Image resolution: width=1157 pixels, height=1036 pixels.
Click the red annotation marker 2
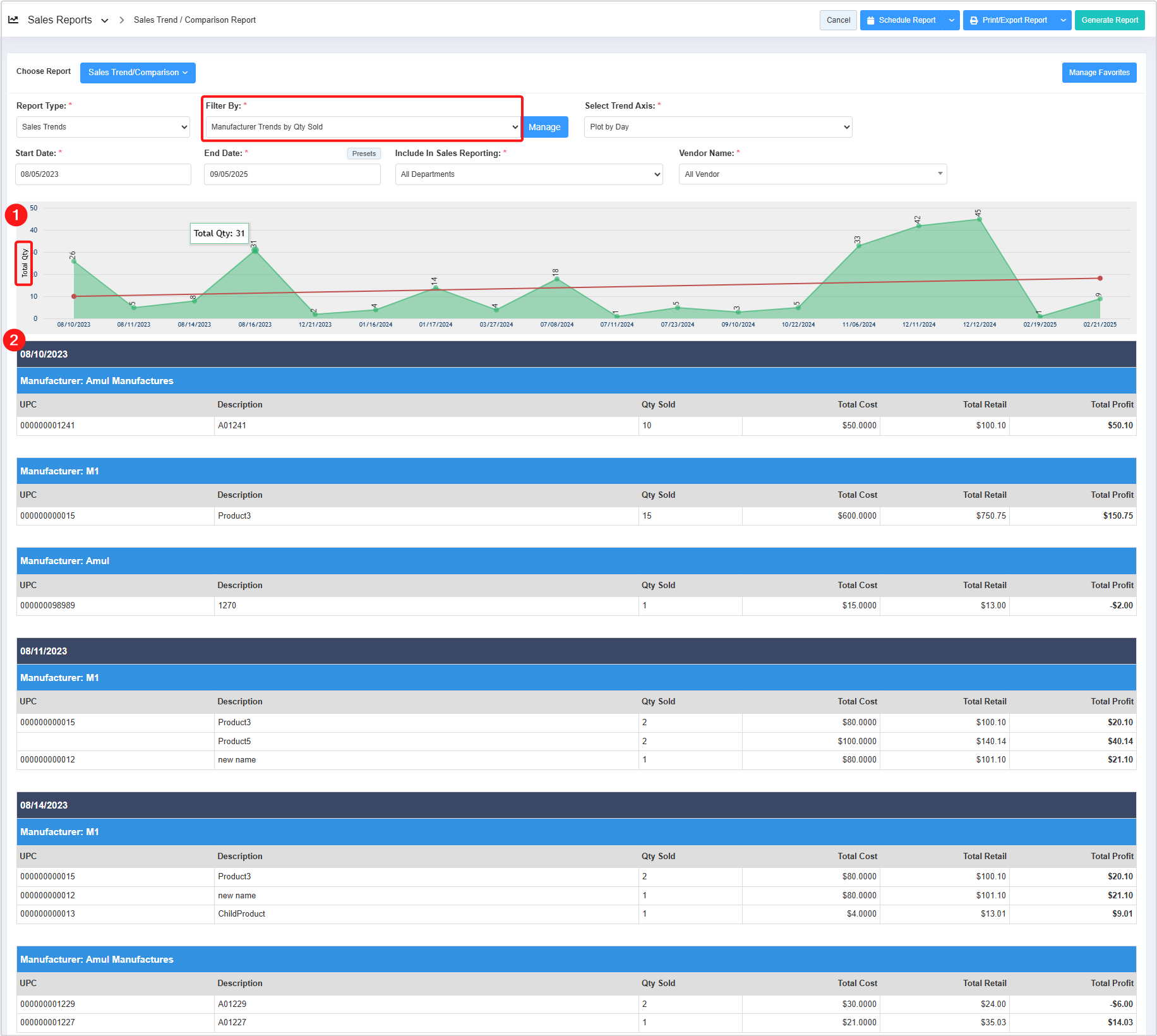(x=14, y=340)
